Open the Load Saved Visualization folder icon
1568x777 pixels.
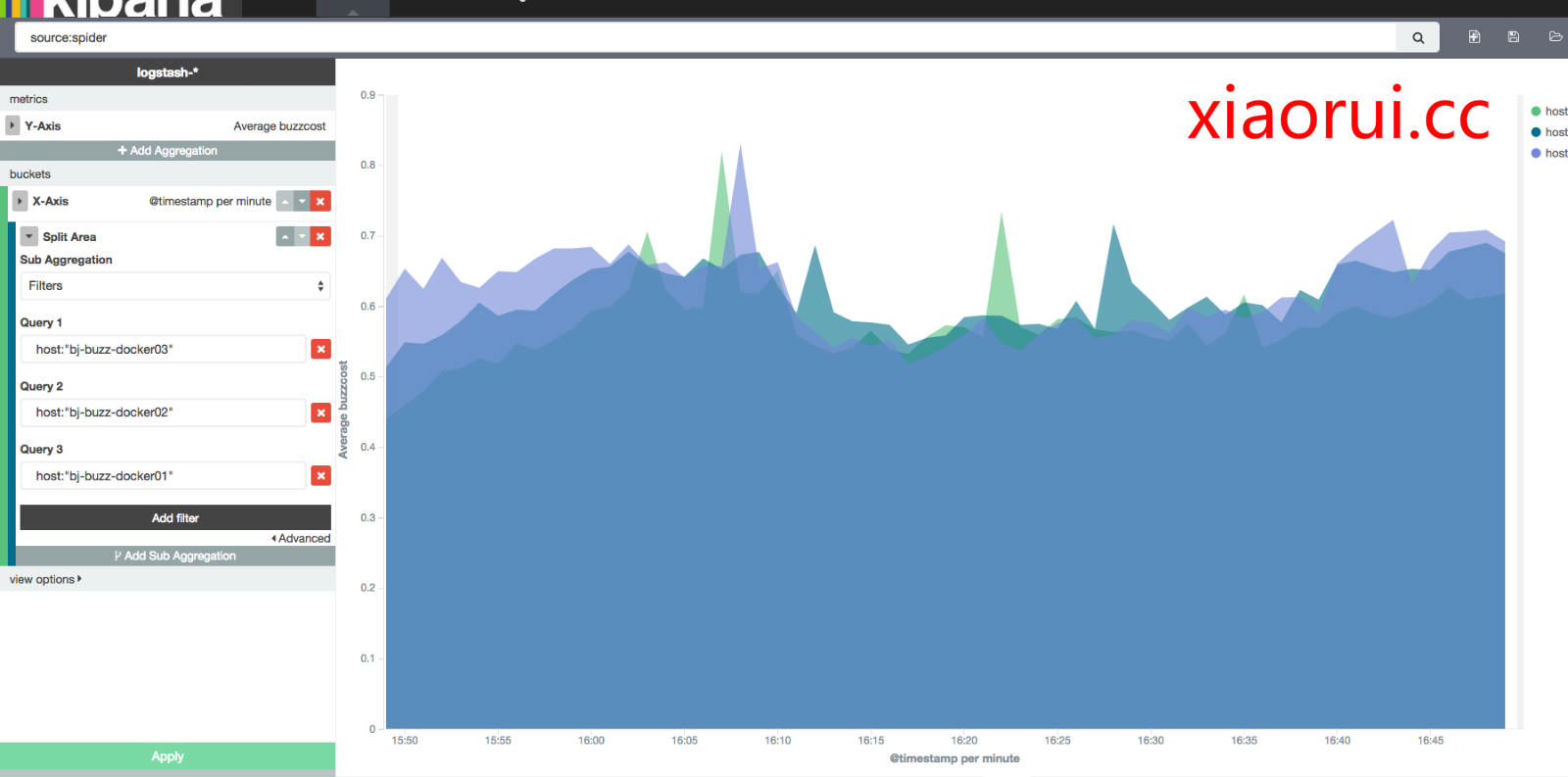click(1554, 37)
